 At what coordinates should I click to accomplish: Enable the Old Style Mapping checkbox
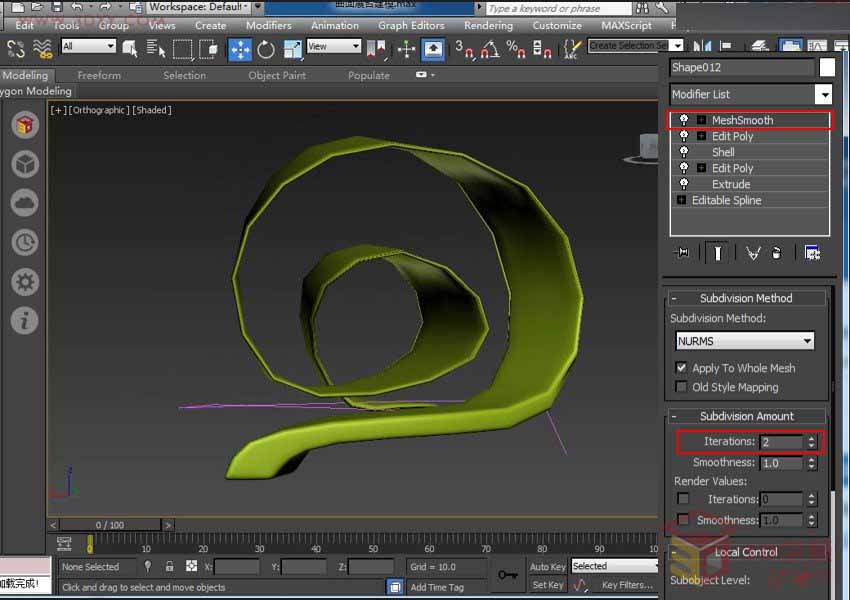click(682, 387)
